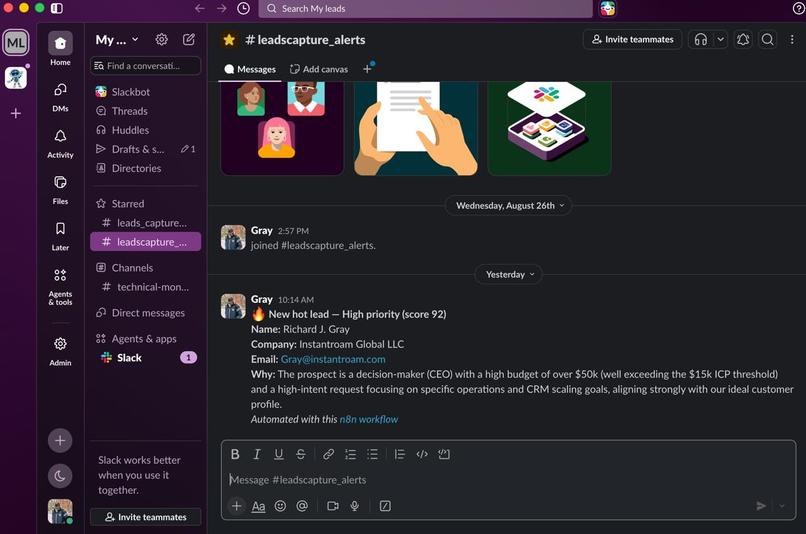The width and height of the screenshot is (806, 534).
Task: Open Home in the sidebar
Action: [60, 49]
